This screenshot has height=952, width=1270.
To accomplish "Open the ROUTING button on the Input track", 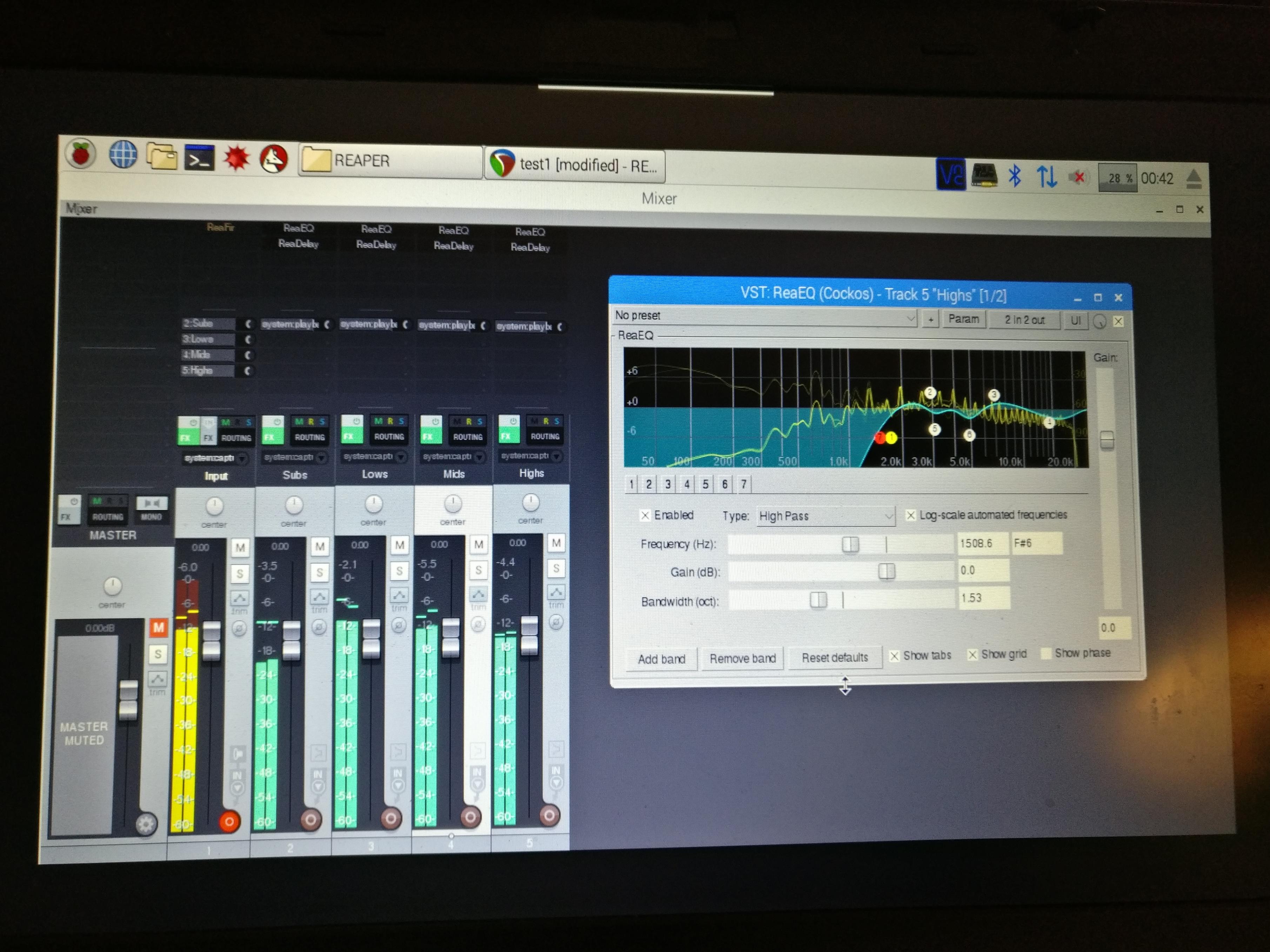I will coord(236,438).
